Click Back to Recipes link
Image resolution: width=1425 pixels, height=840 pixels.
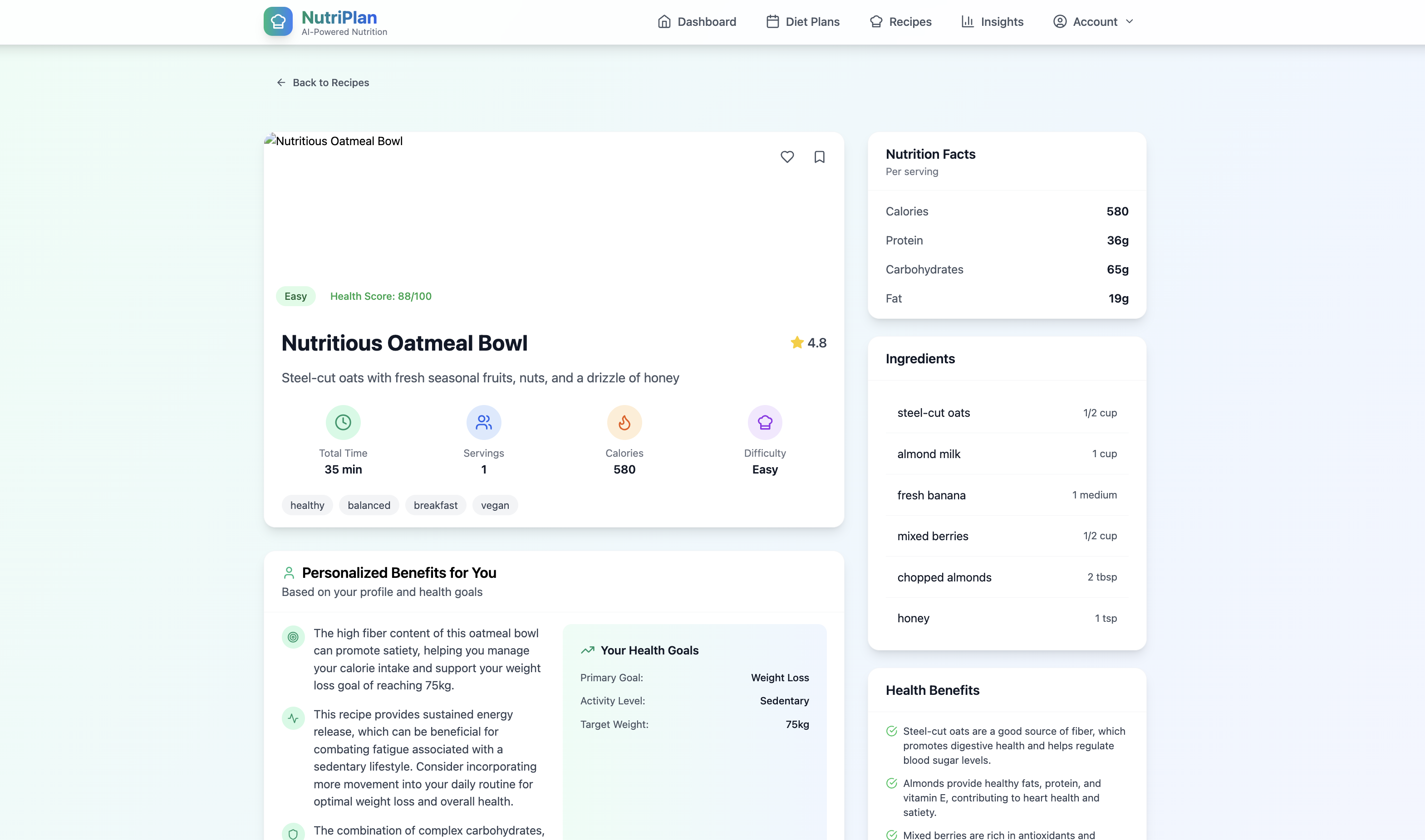click(x=331, y=83)
